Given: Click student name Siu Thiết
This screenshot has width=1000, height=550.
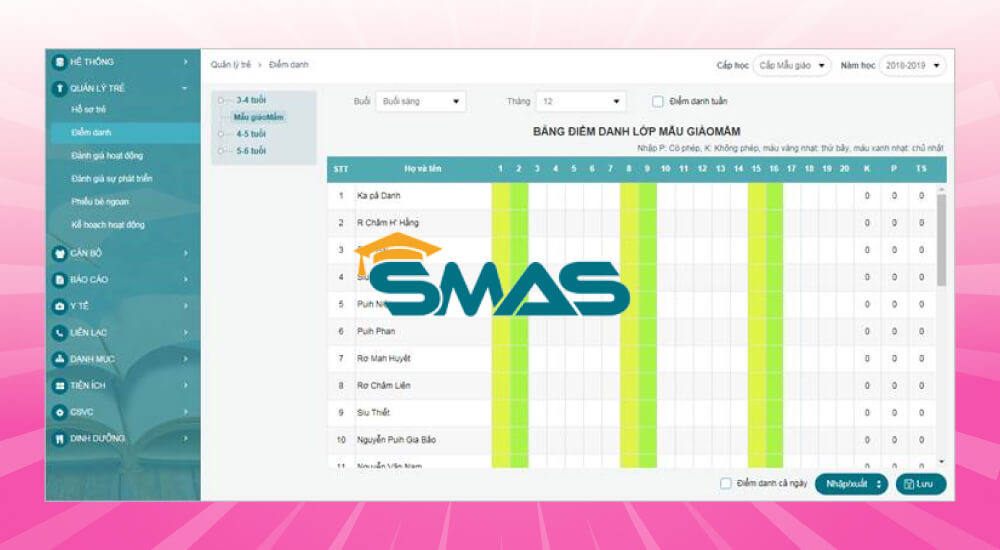Looking at the screenshot, I should 373,413.
